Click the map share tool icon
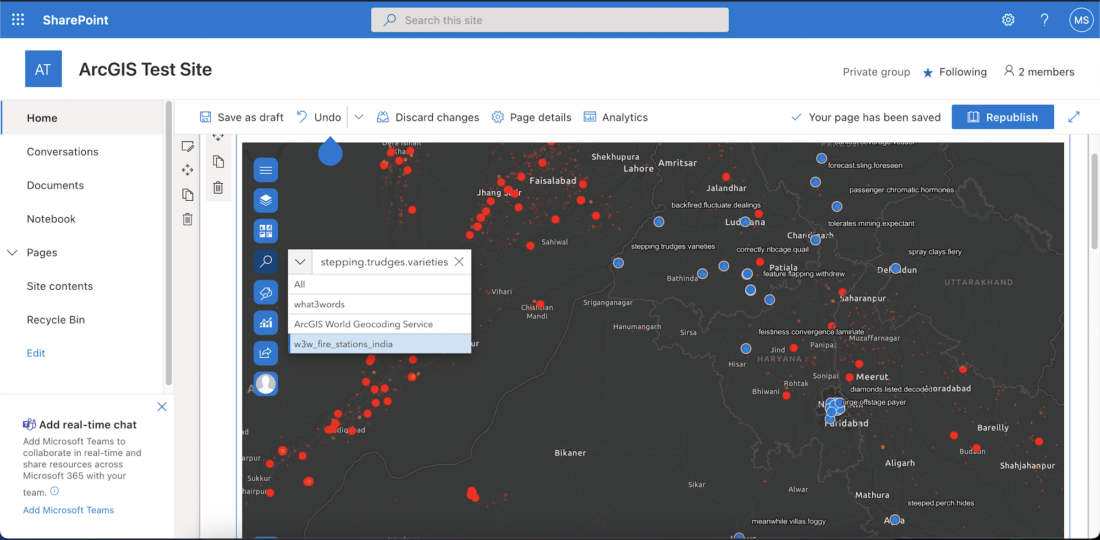 click(x=265, y=353)
